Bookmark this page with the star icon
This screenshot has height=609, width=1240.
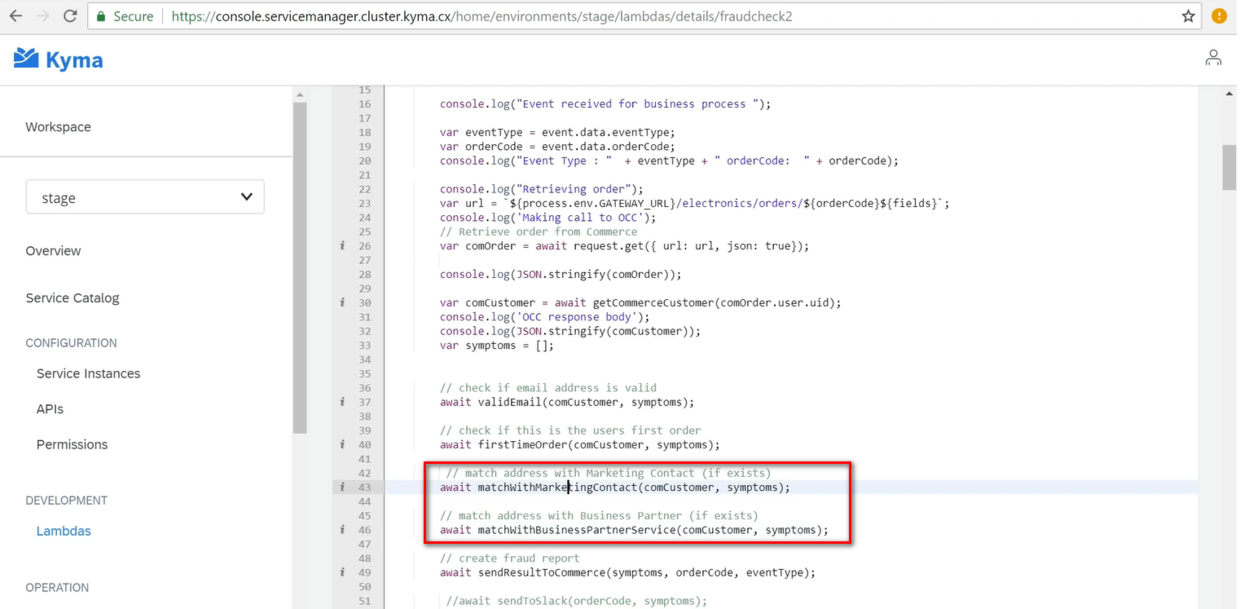1188,16
